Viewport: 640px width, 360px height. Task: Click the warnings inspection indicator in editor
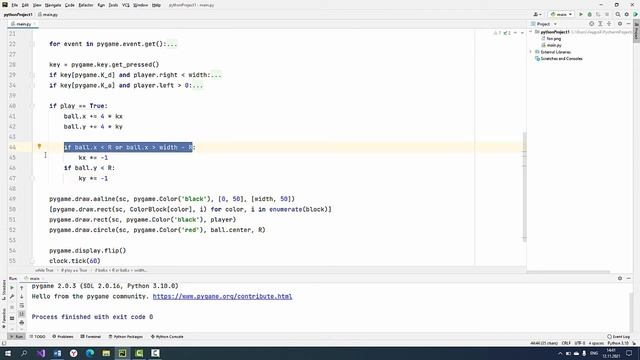pyautogui.click(x=502, y=33)
